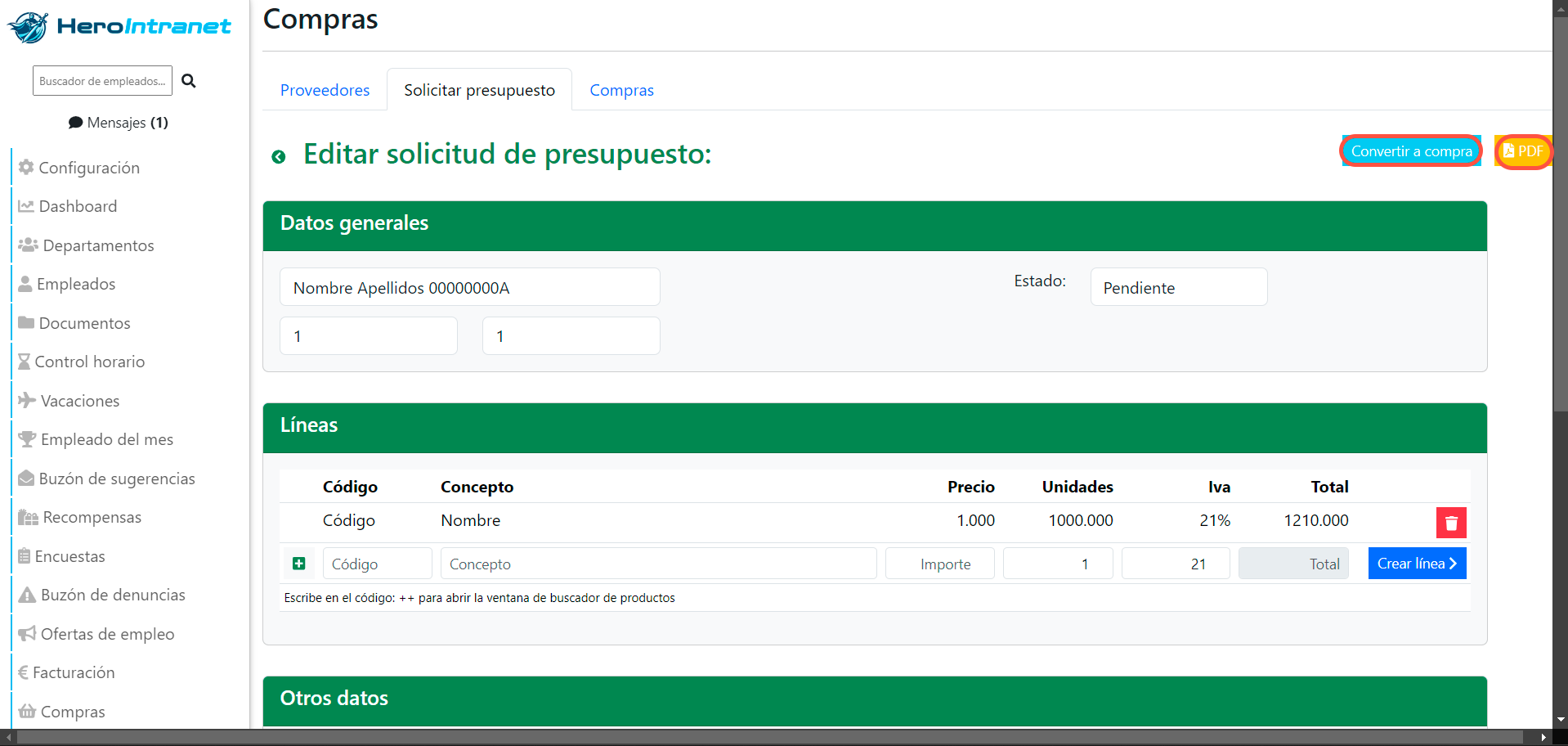This screenshot has height=746, width=1568.
Task: Open the Estado Pendiente dropdown
Action: coord(1179,287)
